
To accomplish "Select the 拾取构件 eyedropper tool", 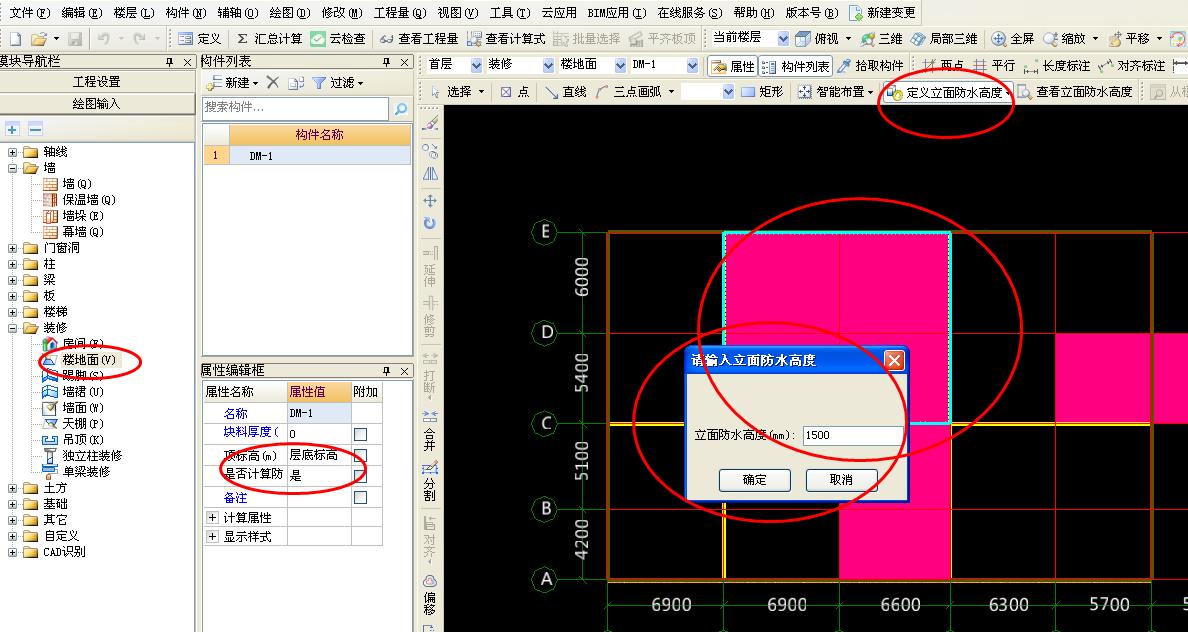I will point(871,67).
